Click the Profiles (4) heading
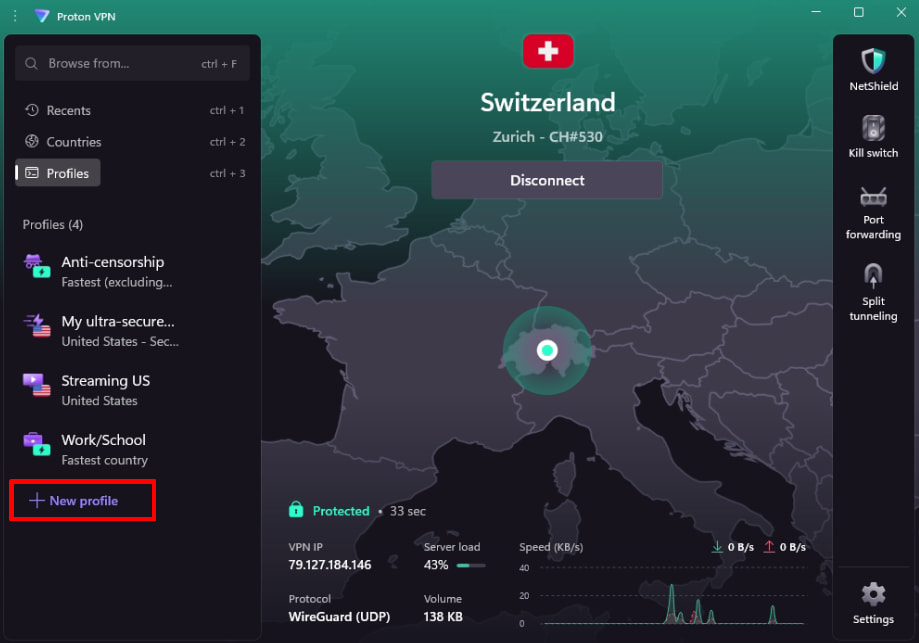The height and width of the screenshot is (643, 919). [53, 224]
